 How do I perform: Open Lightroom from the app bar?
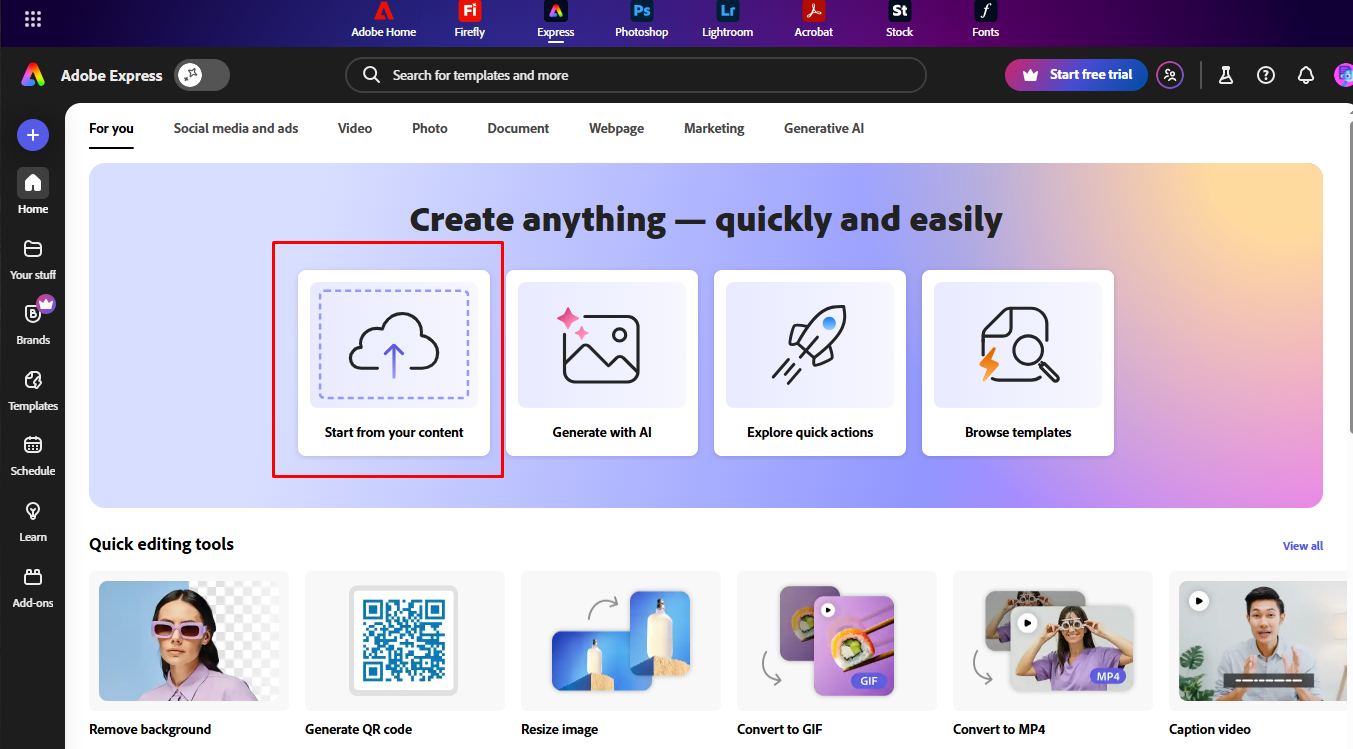tap(727, 20)
